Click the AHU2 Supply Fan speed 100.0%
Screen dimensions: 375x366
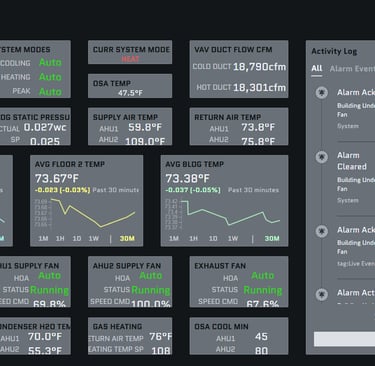pos(151,304)
